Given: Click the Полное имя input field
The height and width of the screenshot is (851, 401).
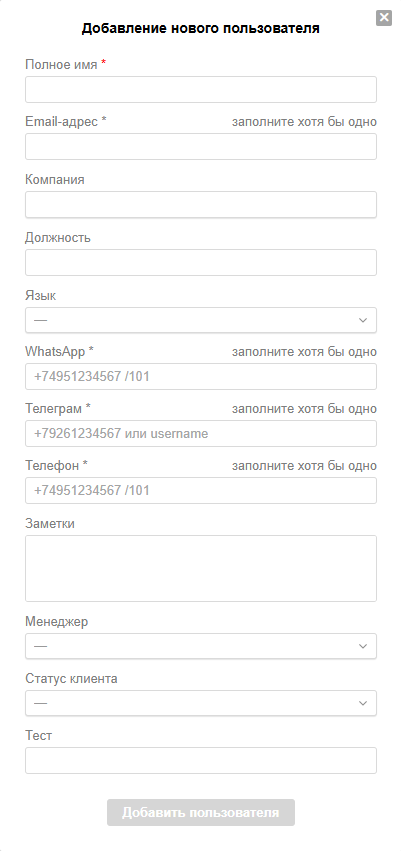Looking at the screenshot, I should 201,90.
